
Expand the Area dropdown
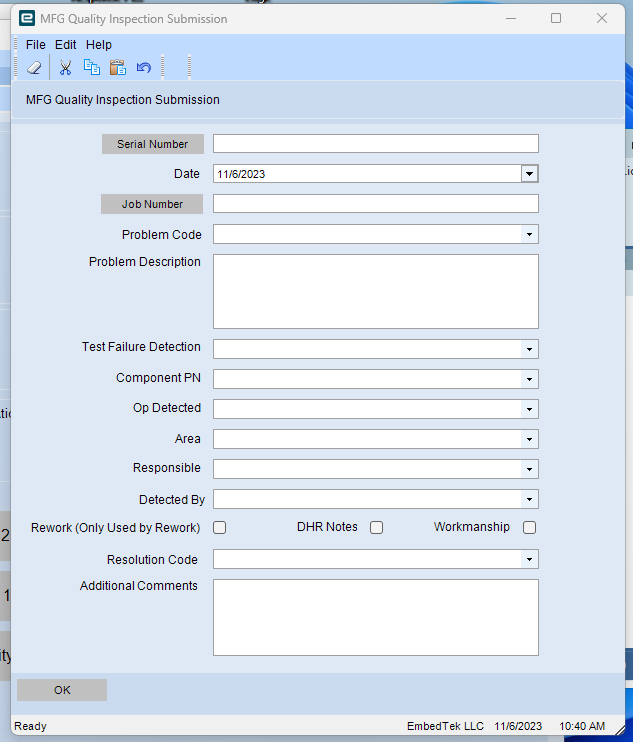pyautogui.click(x=529, y=439)
